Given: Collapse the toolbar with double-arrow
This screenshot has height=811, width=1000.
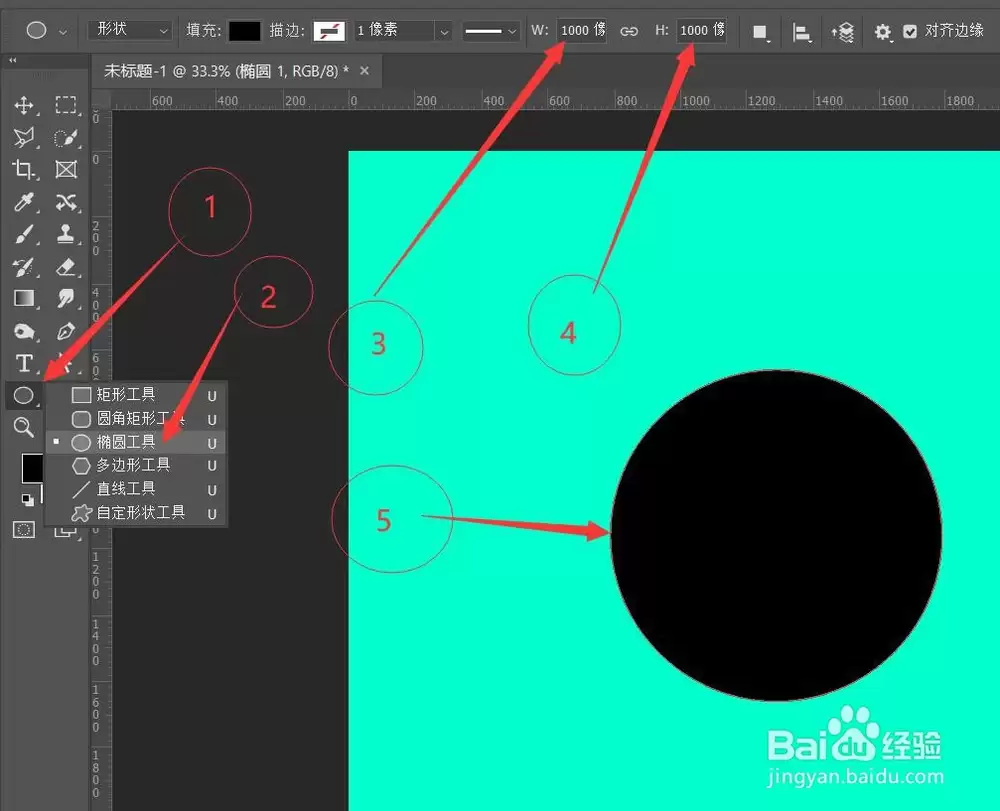Looking at the screenshot, I should [x=12, y=60].
